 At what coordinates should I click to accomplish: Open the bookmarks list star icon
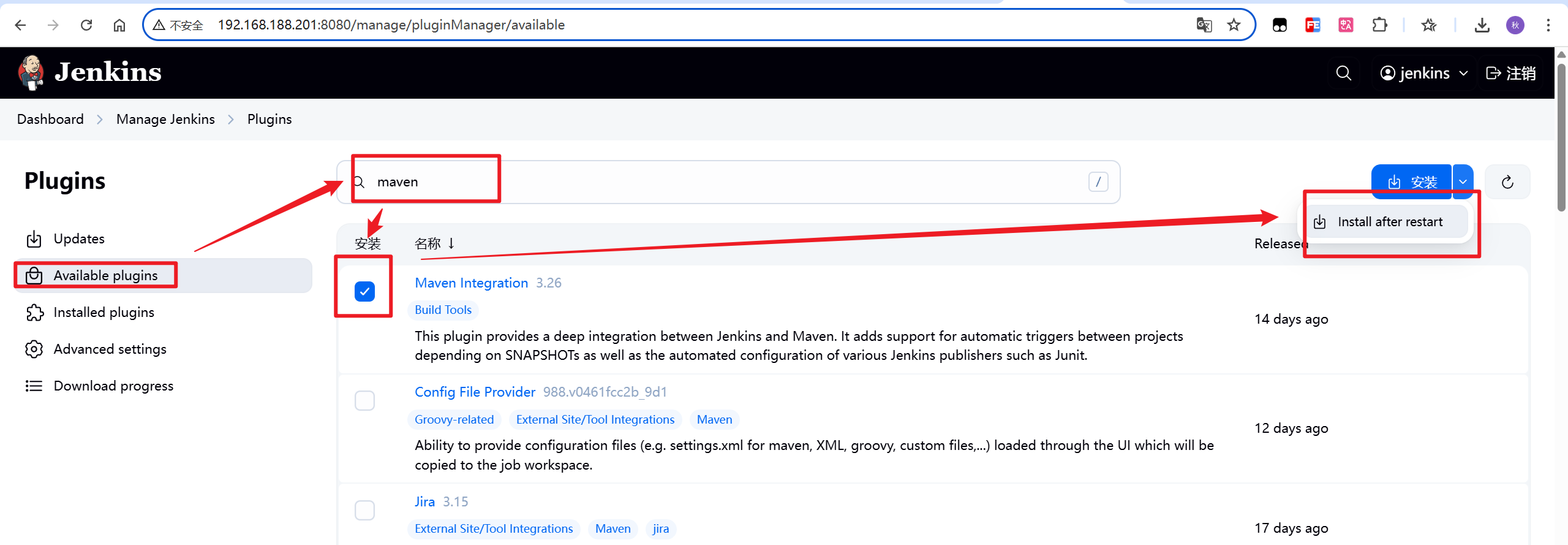point(1429,25)
